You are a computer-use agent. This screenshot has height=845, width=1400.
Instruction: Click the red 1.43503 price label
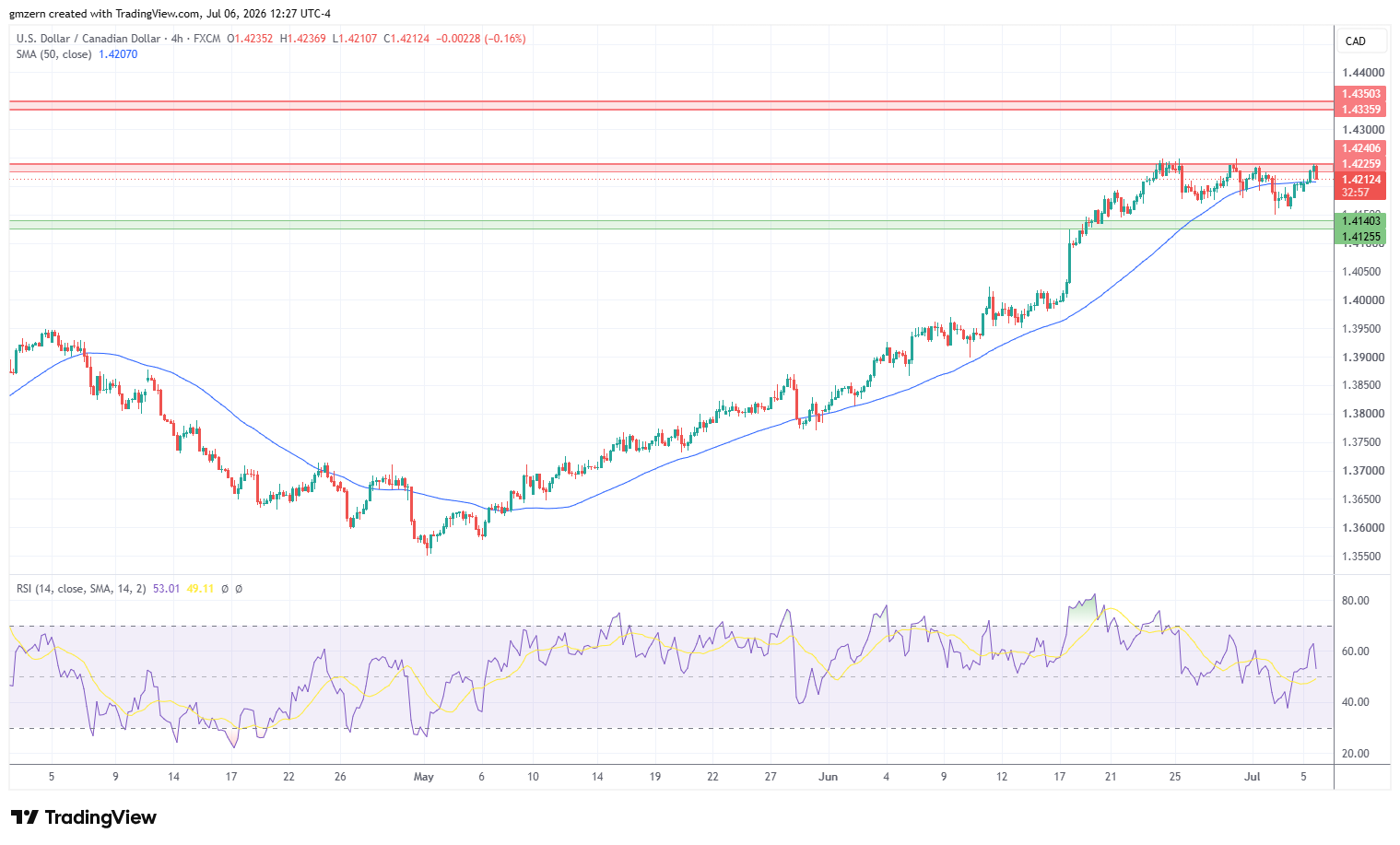coord(1360,94)
